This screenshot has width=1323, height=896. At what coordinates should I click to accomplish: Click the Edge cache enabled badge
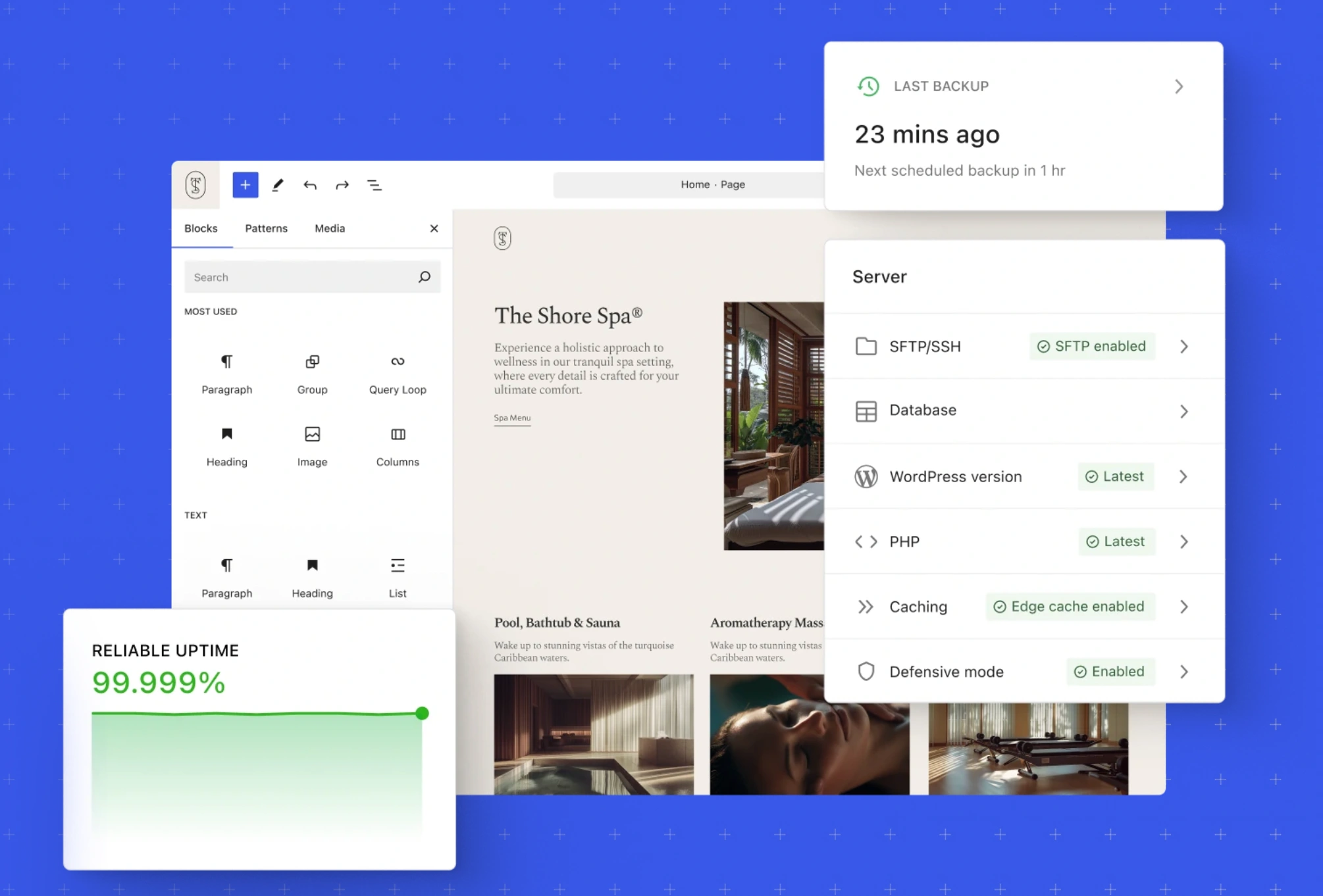pos(1070,606)
